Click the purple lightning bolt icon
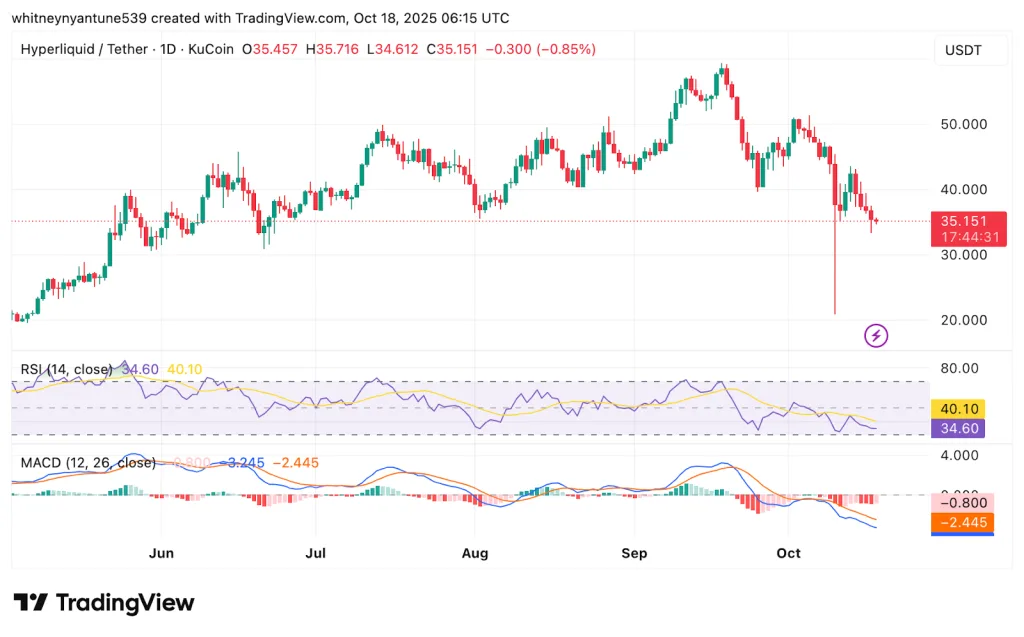Image resolution: width=1024 pixels, height=637 pixels. (x=876, y=336)
